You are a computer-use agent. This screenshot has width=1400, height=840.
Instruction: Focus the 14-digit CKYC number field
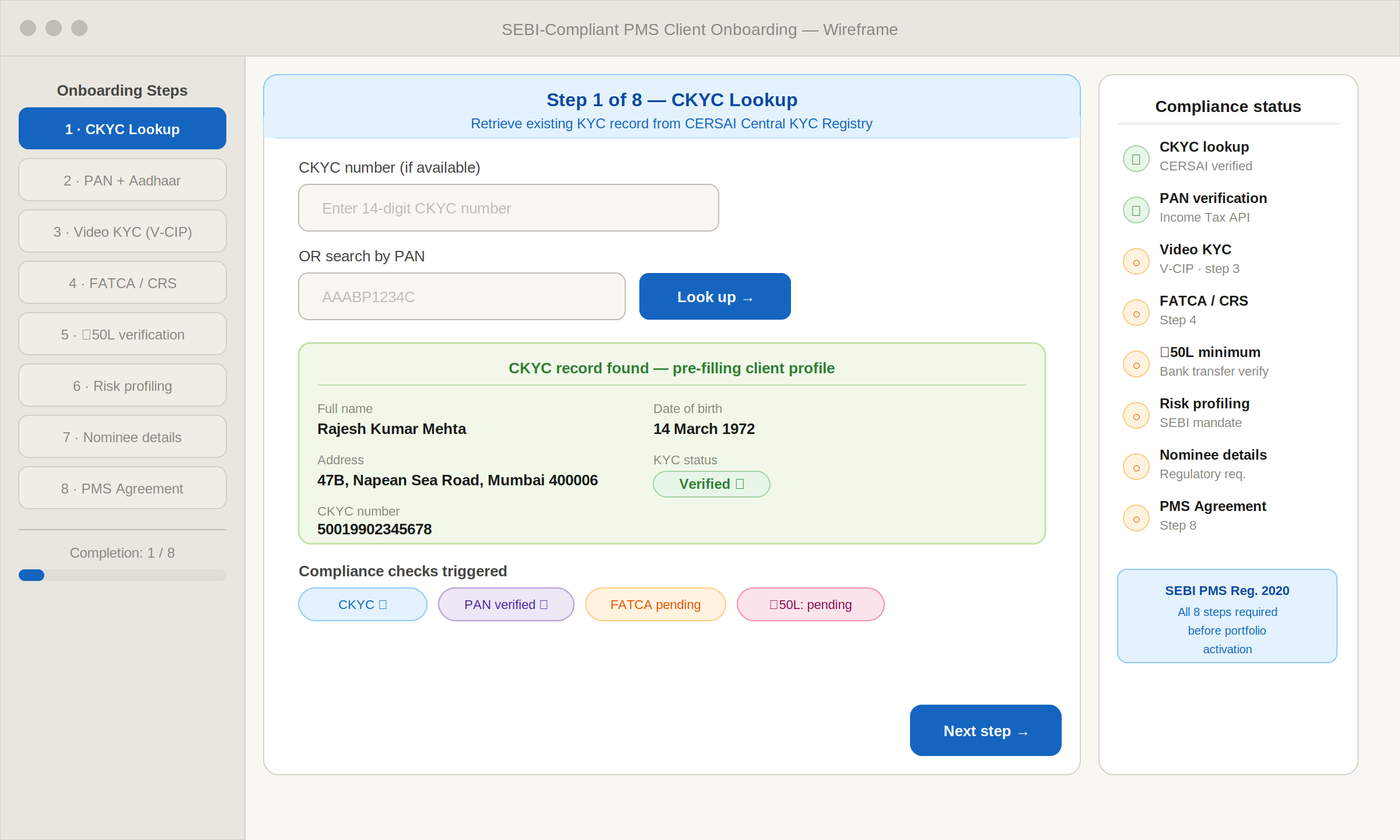(x=509, y=208)
